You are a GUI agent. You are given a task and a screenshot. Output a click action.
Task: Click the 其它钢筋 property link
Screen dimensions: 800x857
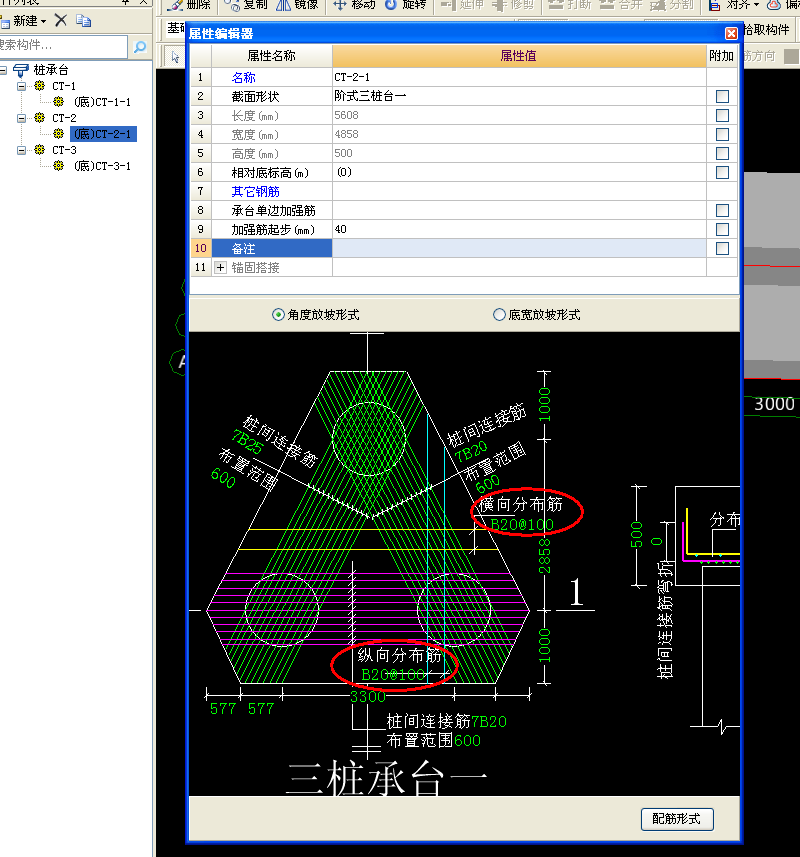point(255,192)
